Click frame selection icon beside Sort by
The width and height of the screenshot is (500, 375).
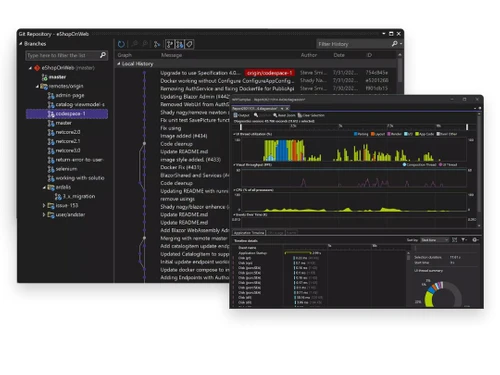click(x=454, y=240)
